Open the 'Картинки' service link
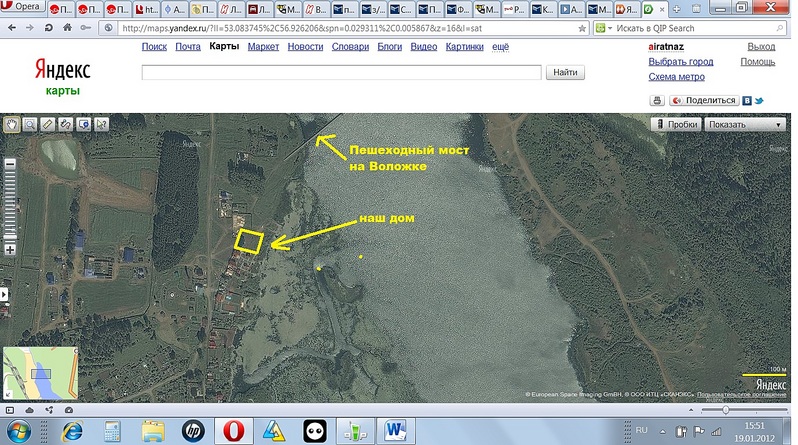 (464, 47)
